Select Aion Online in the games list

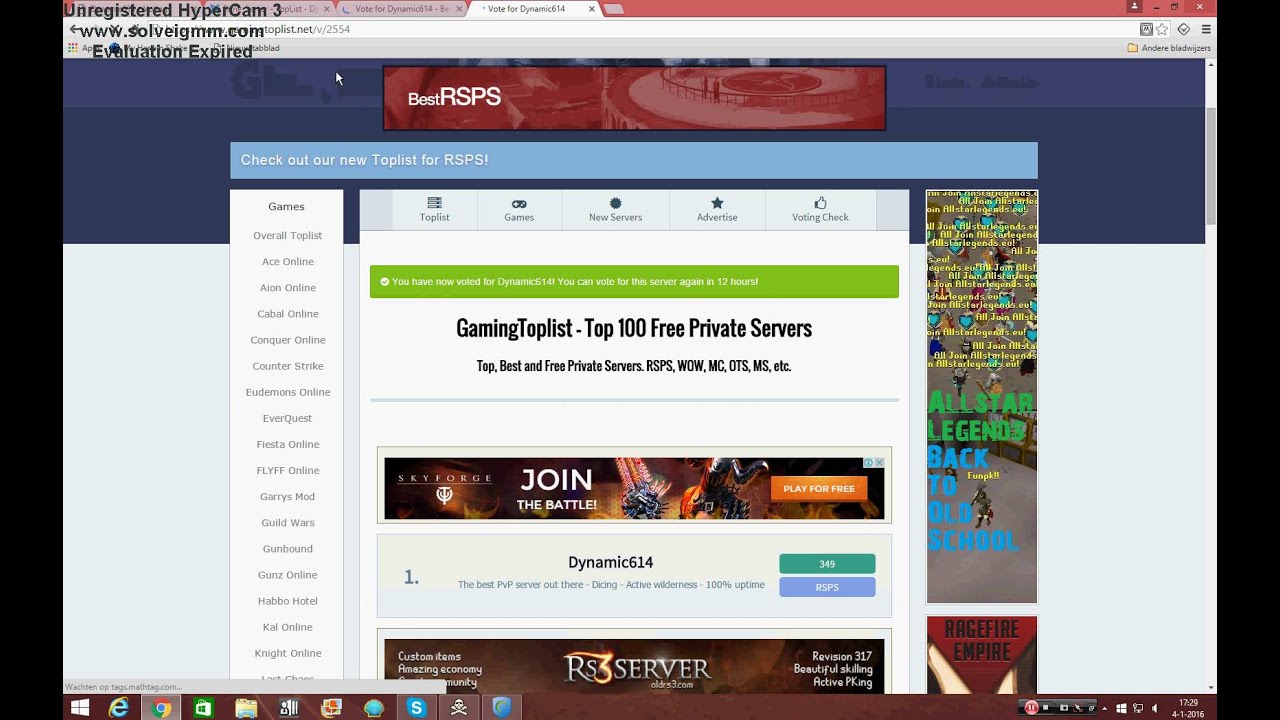point(287,288)
